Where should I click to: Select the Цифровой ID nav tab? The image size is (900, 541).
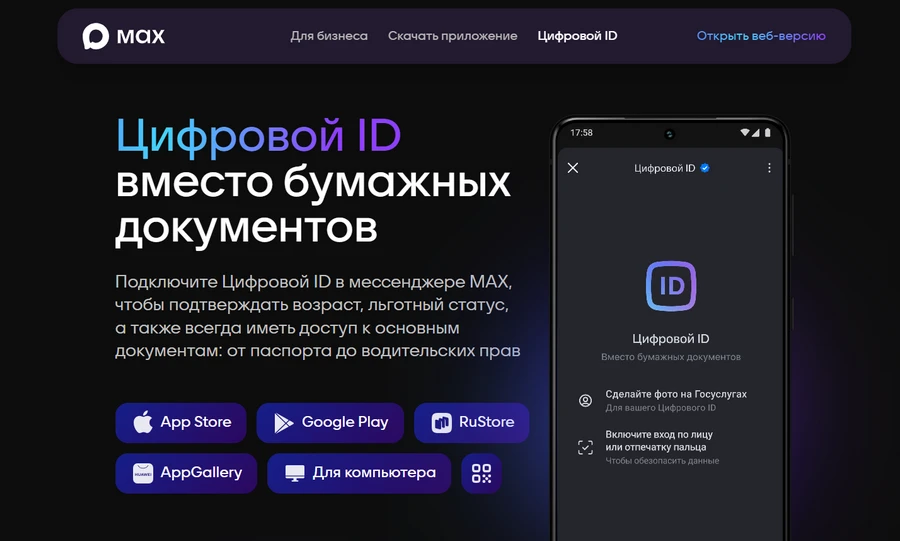click(577, 36)
